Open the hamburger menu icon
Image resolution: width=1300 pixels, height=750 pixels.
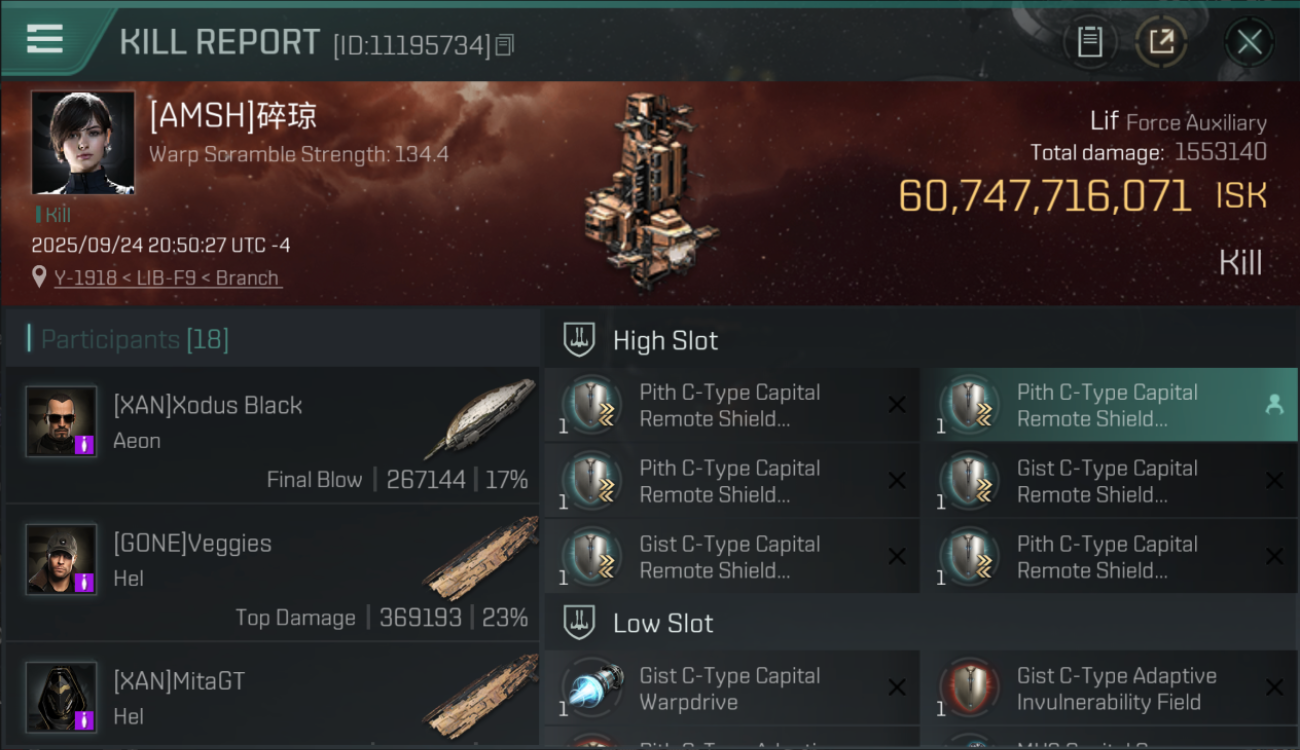[x=45, y=39]
